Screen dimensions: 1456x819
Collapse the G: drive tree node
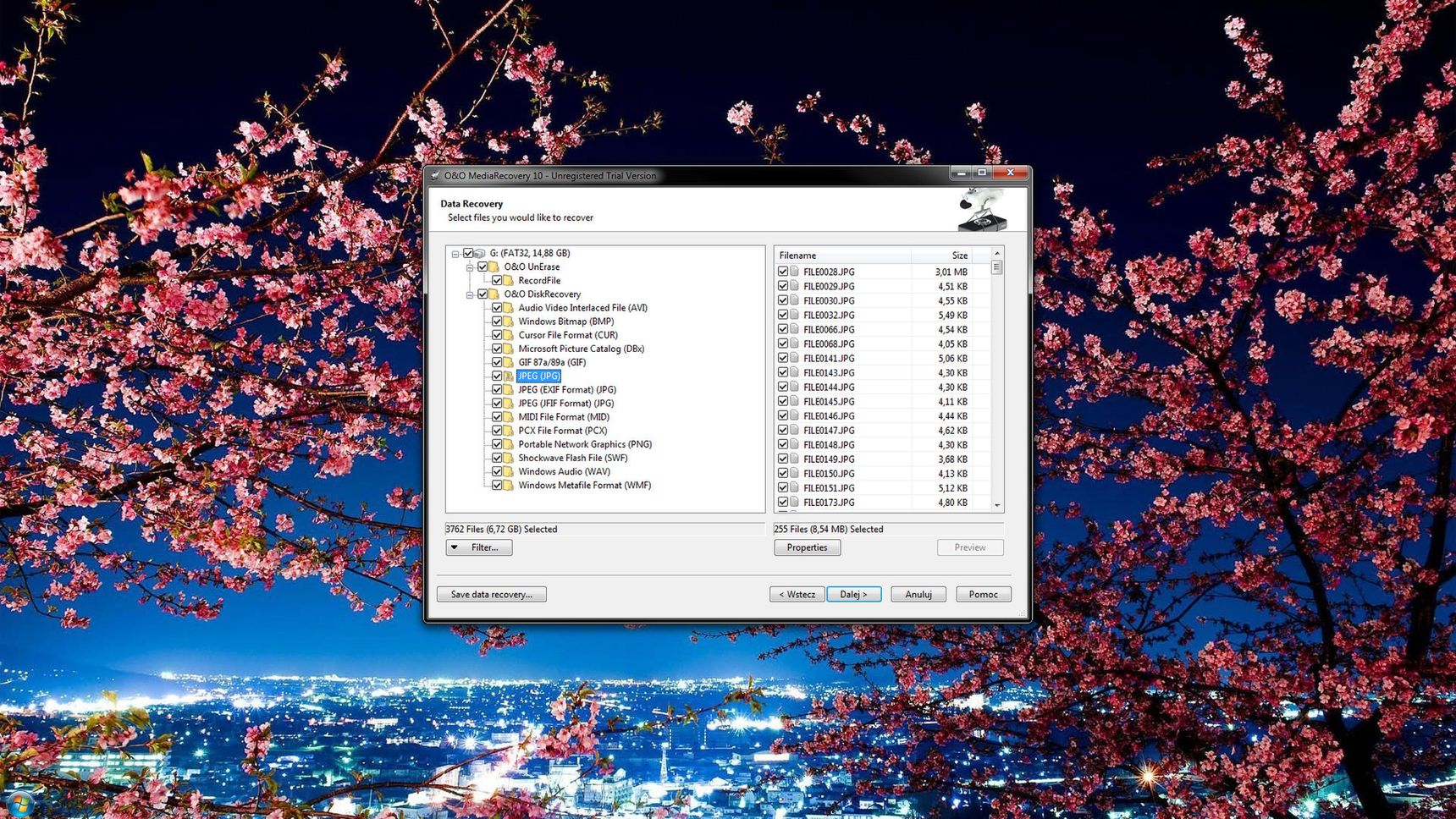(455, 253)
